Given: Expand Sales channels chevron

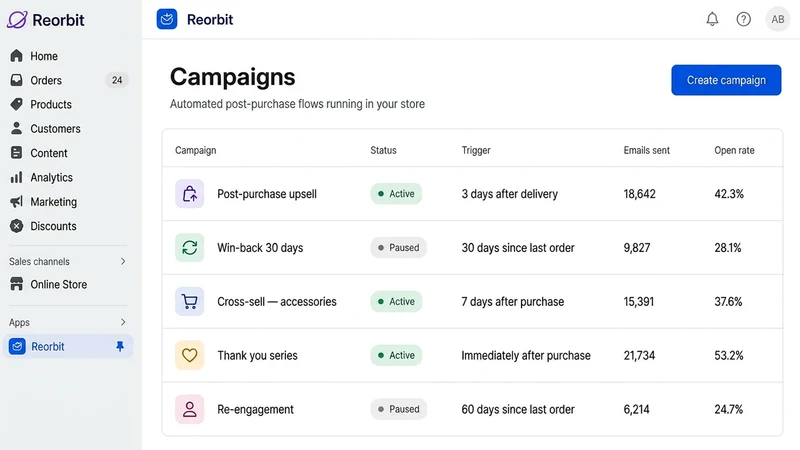Looking at the screenshot, I should pyautogui.click(x=123, y=261).
